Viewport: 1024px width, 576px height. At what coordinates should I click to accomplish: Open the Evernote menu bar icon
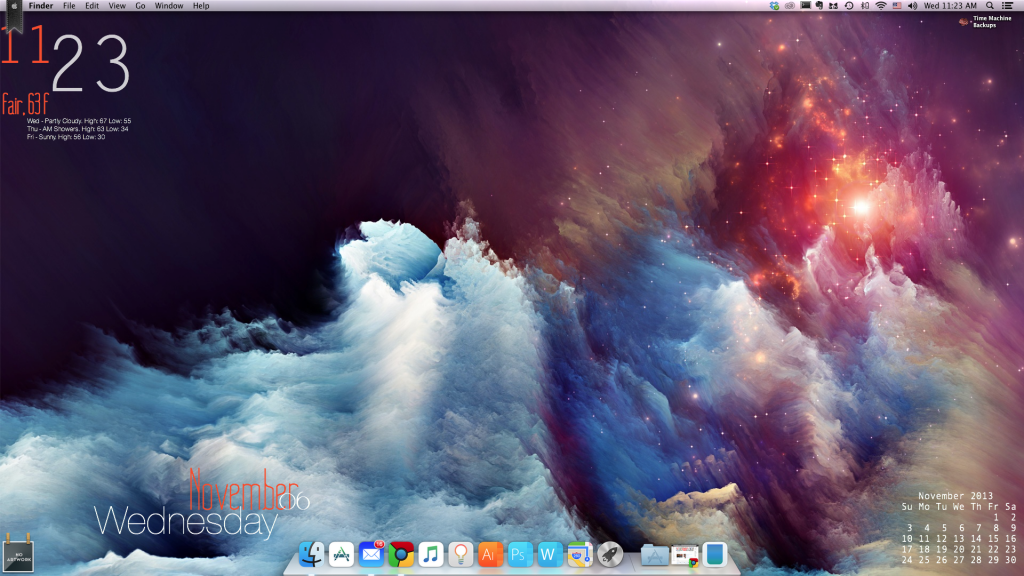point(819,6)
